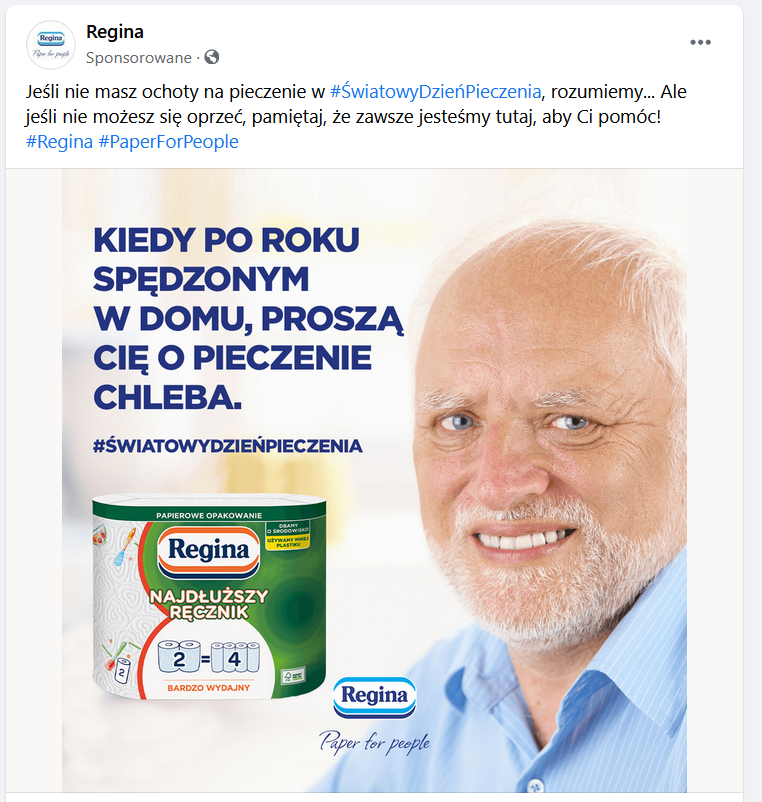This screenshot has height=802, width=762.
Task: Click the globe public-audience icon
Action: tap(211, 57)
